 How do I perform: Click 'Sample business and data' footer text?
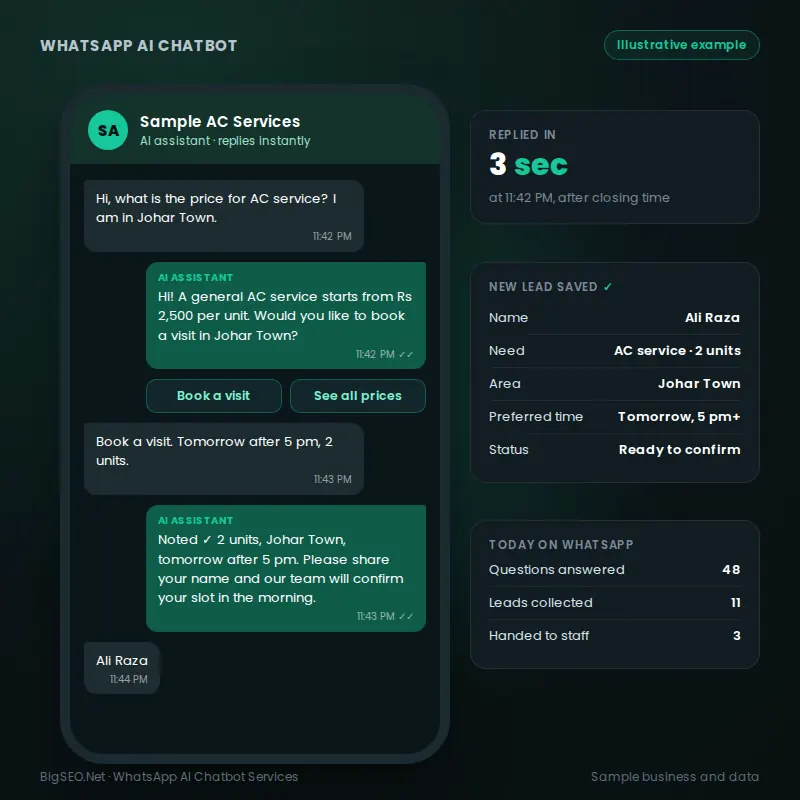675,777
